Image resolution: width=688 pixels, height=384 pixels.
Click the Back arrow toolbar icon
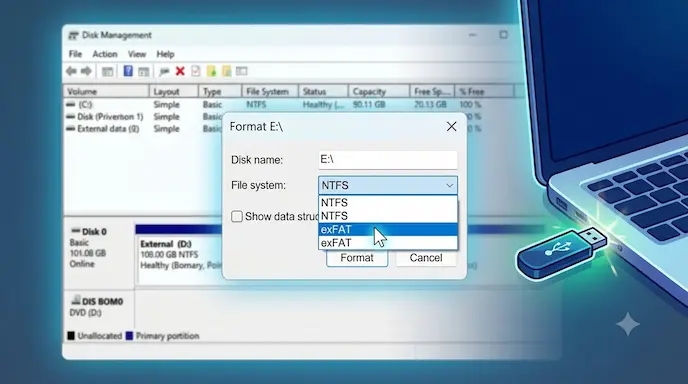[71, 71]
